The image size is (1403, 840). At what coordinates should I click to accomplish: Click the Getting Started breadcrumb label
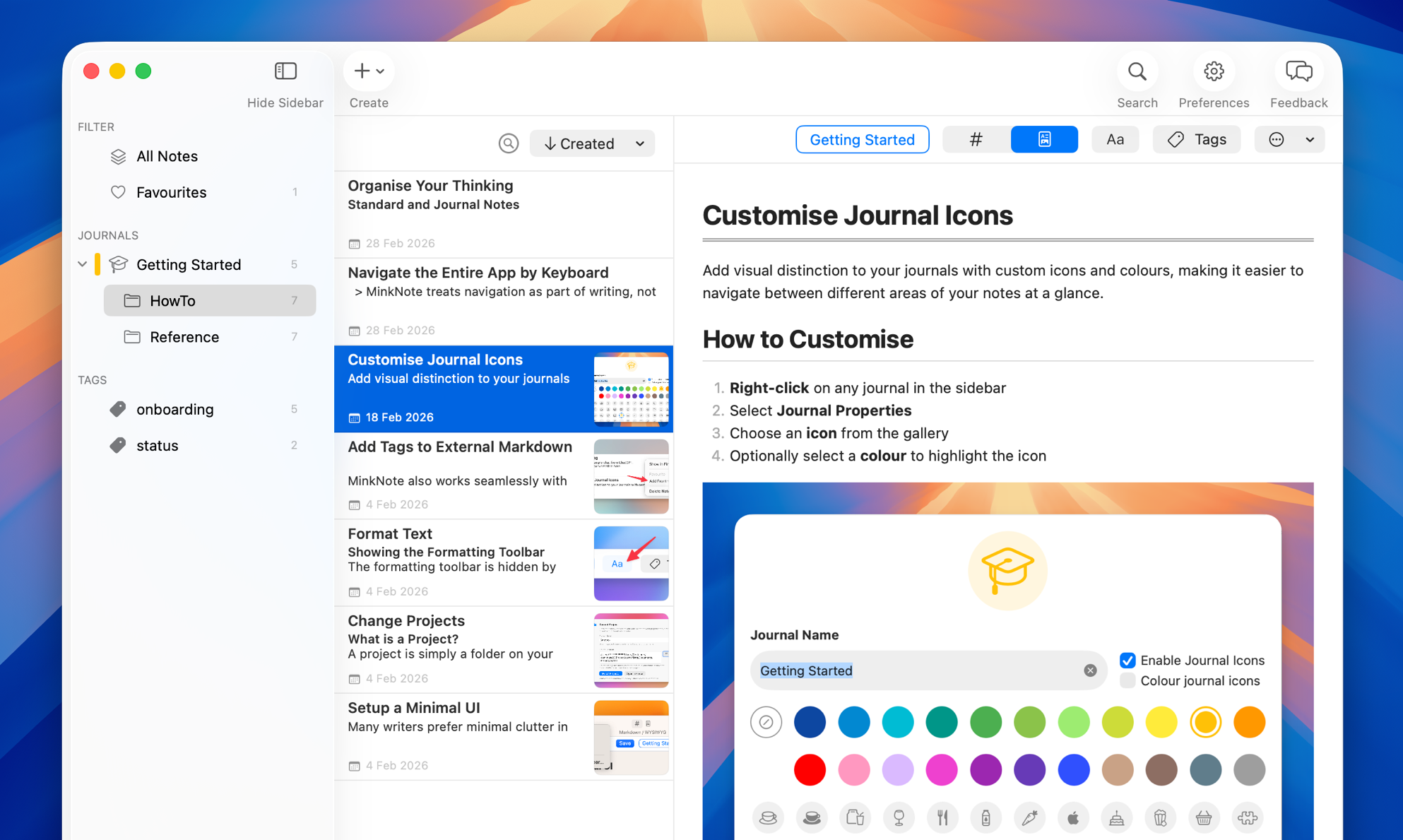coord(862,139)
